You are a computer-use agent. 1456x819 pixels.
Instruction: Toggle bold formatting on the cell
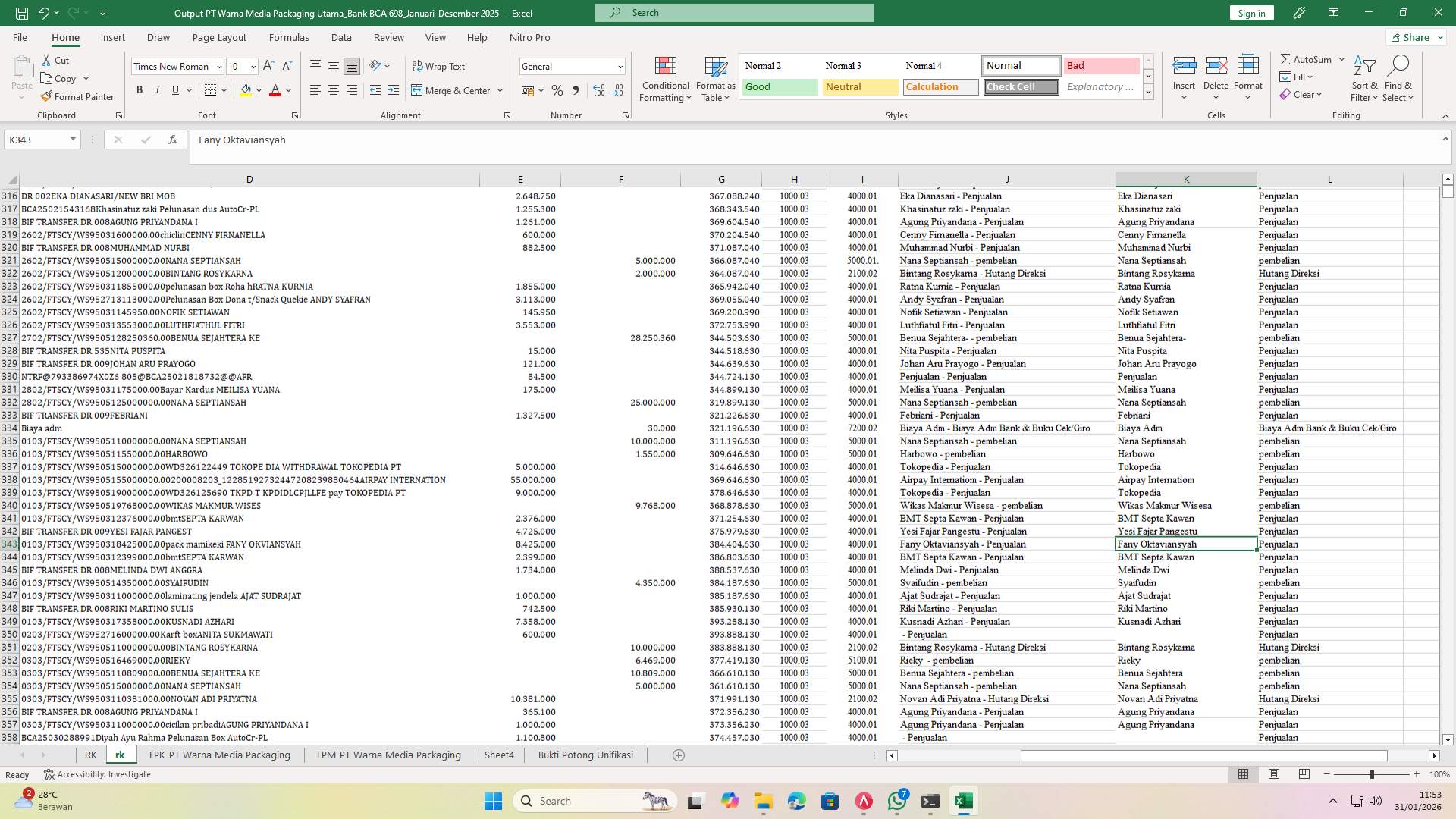coord(140,89)
